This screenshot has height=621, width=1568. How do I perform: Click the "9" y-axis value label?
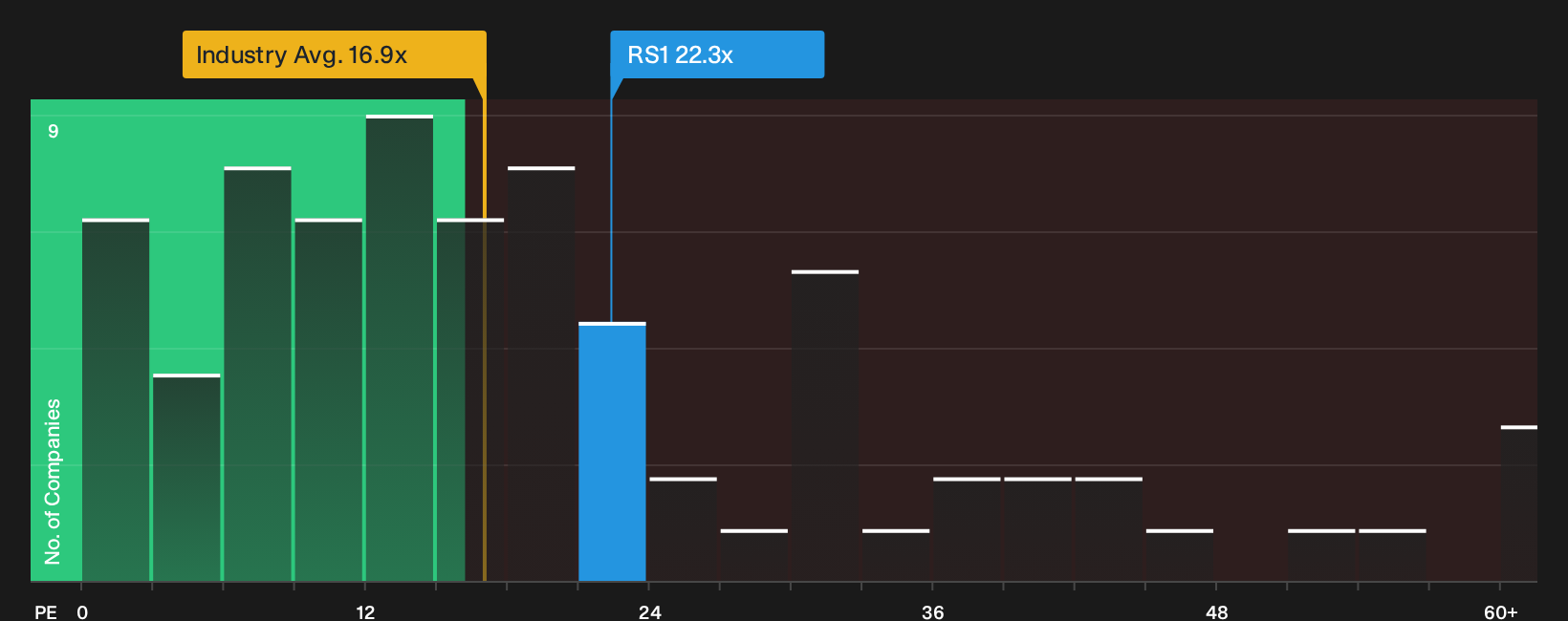[x=54, y=131]
